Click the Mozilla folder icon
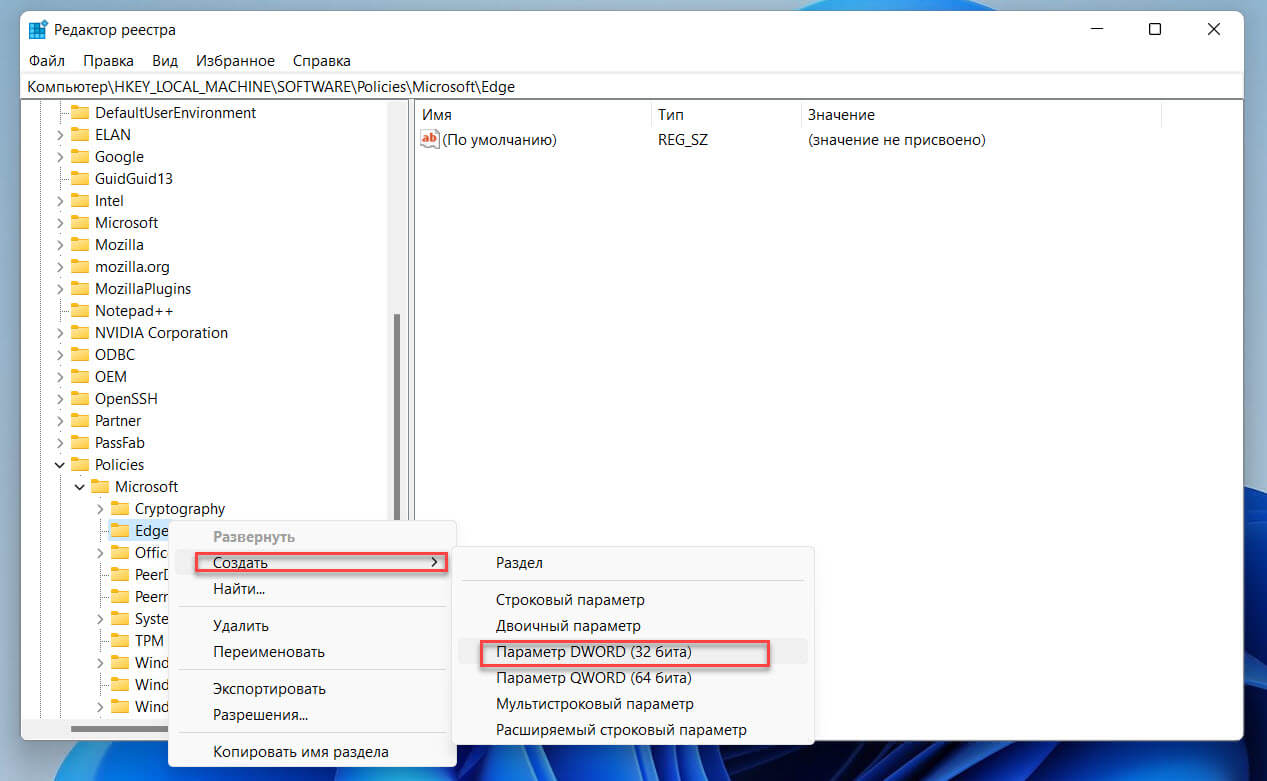The height and width of the screenshot is (781, 1267). pos(80,245)
